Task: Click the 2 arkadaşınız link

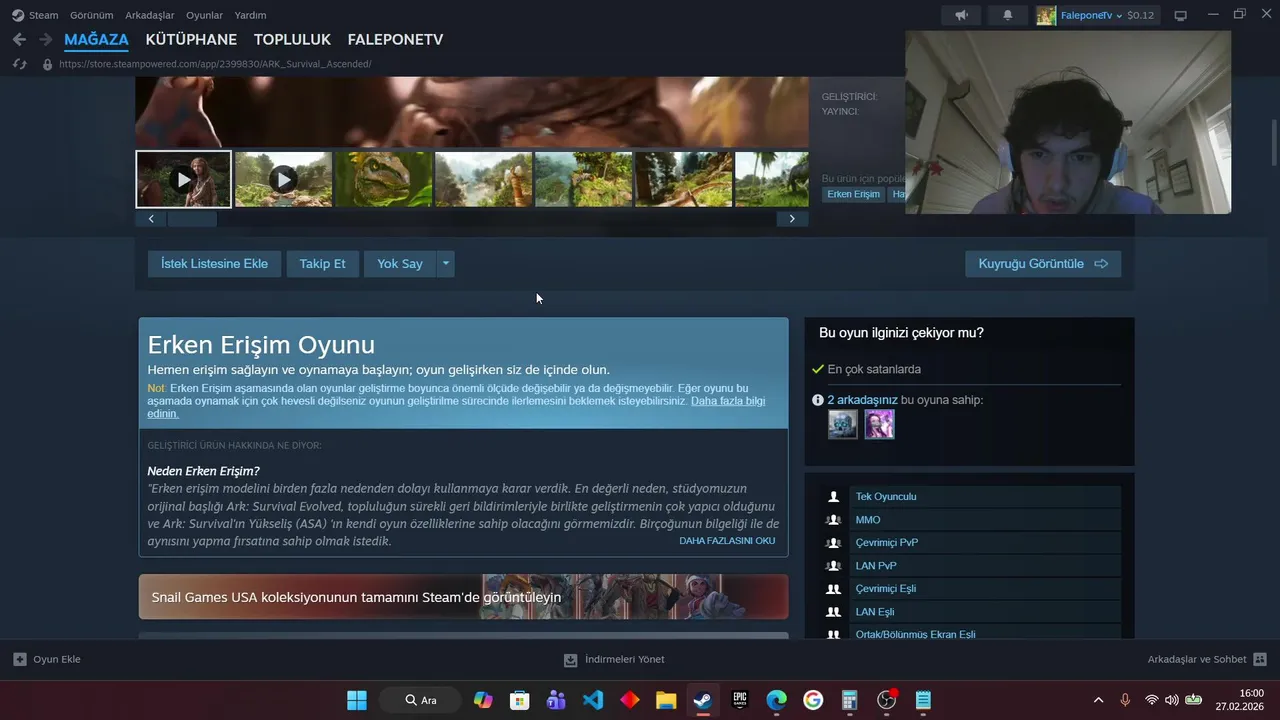Action: (862, 400)
